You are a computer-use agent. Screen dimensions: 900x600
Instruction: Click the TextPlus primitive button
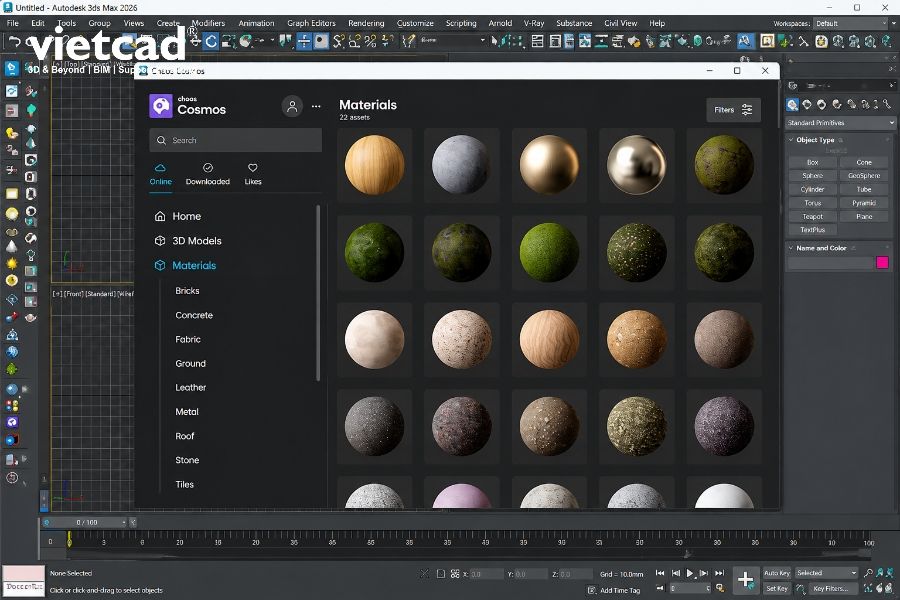[x=812, y=230]
